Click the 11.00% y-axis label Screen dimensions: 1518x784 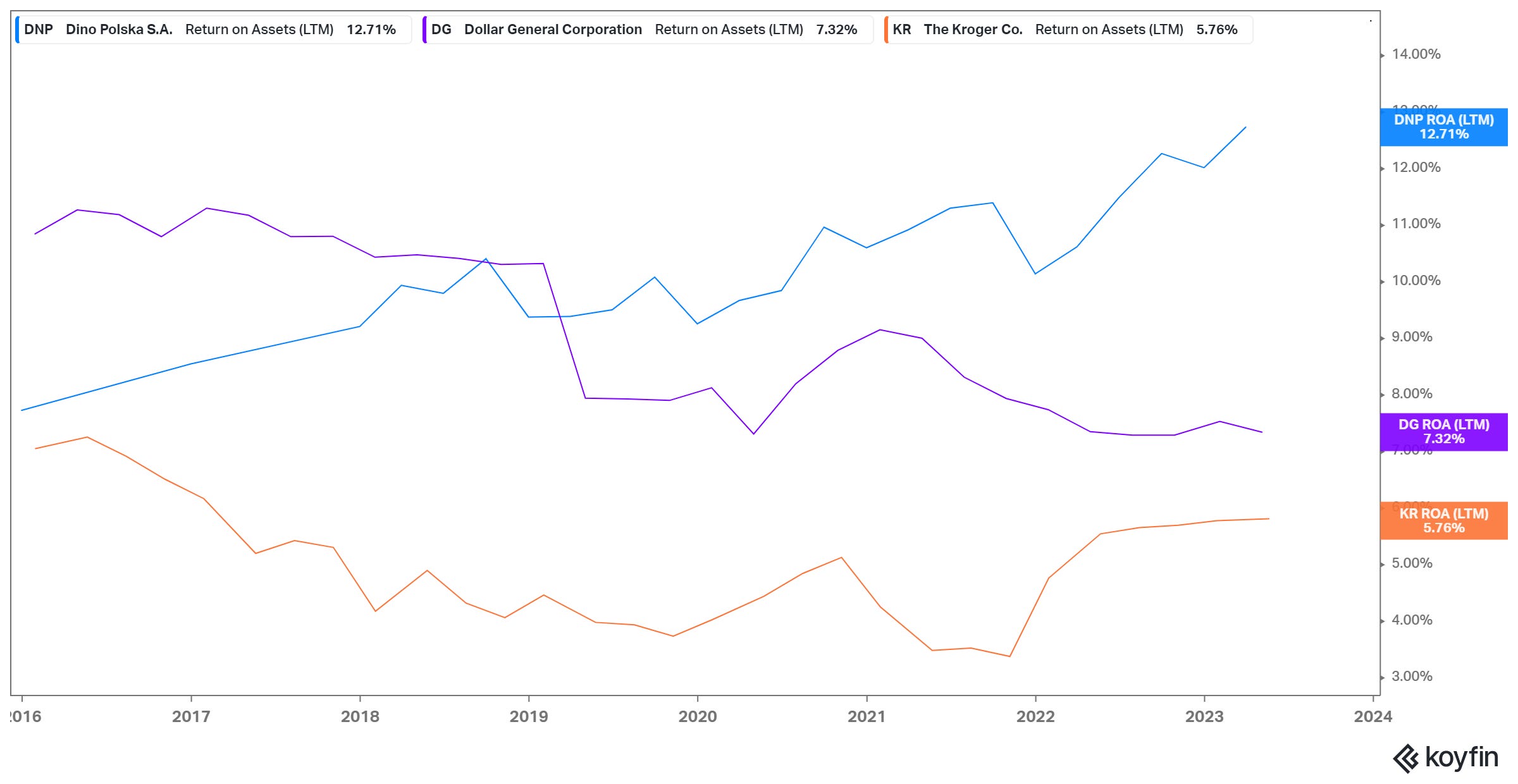[x=1416, y=224]
